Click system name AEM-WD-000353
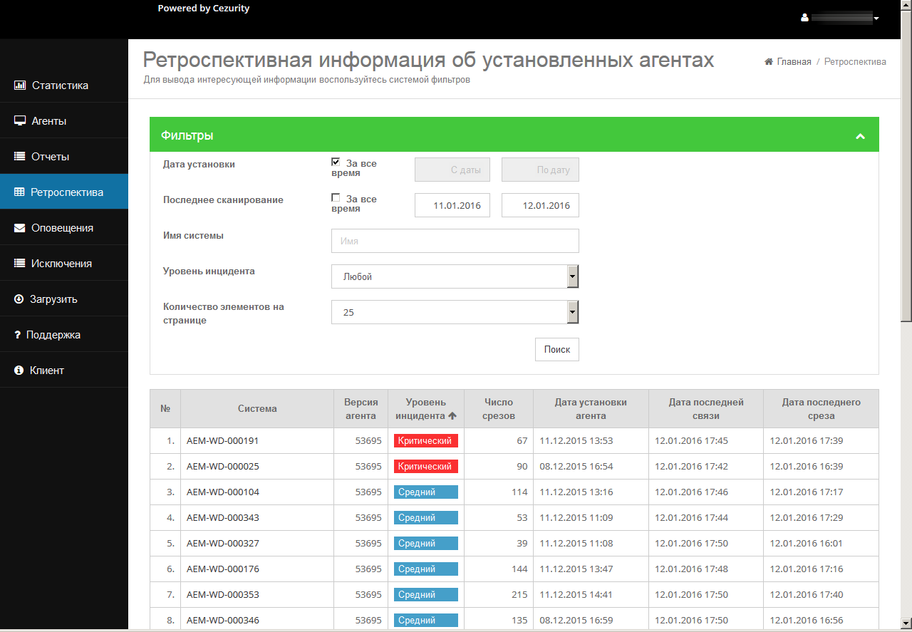This screenshot has height=632, width=912. (223, 594)
